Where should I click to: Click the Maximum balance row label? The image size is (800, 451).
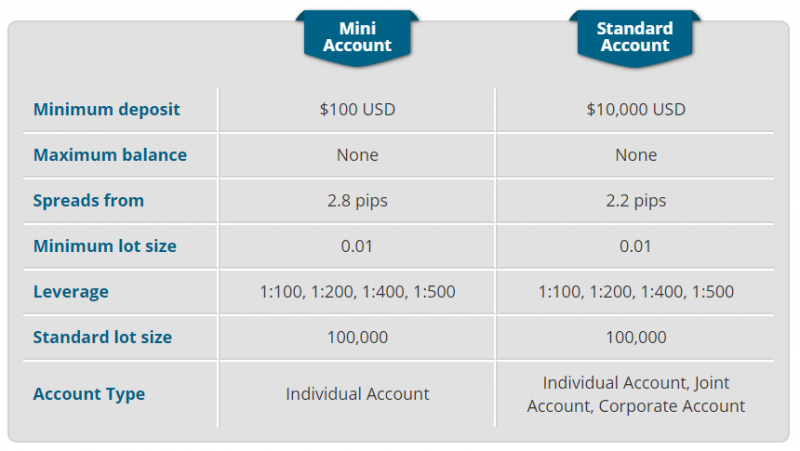pyautogui.click(x=110, y=155)
